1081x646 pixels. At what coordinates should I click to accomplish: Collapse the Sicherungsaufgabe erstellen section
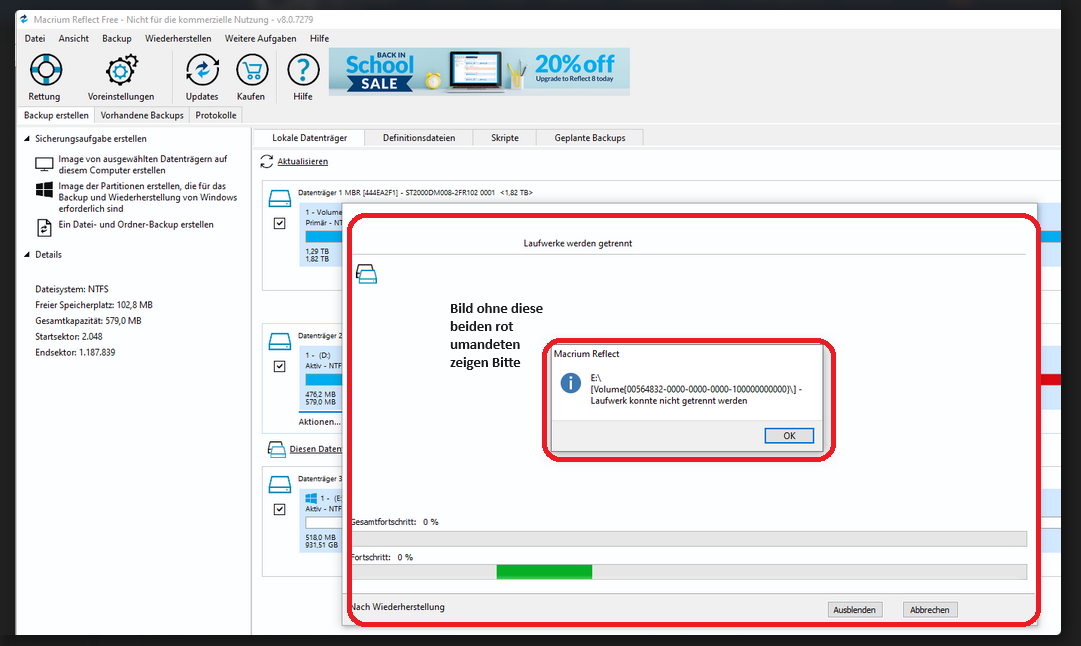(x=27, y=139)
